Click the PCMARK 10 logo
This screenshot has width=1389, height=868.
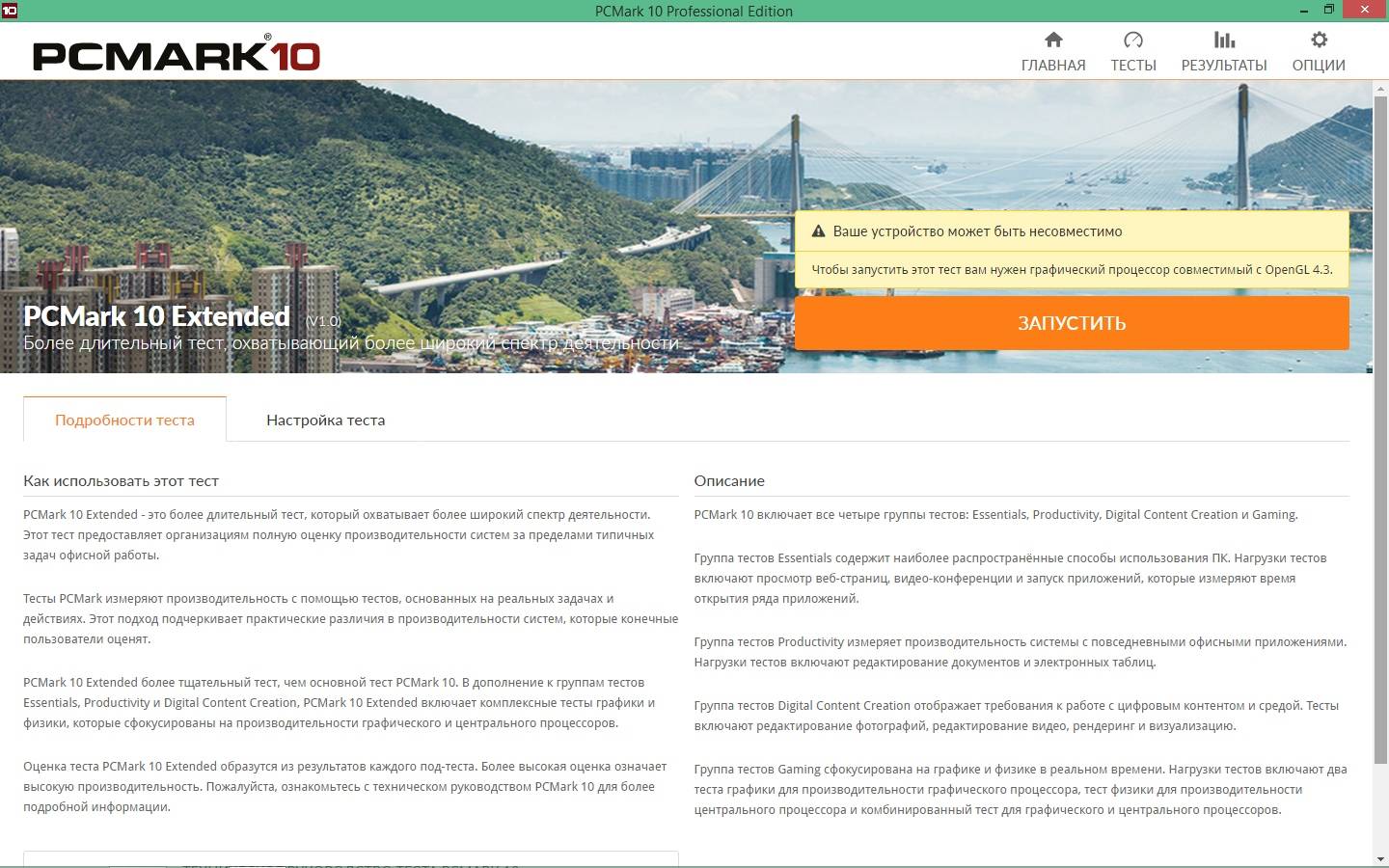pyautogui.click(x=177, y=53)
